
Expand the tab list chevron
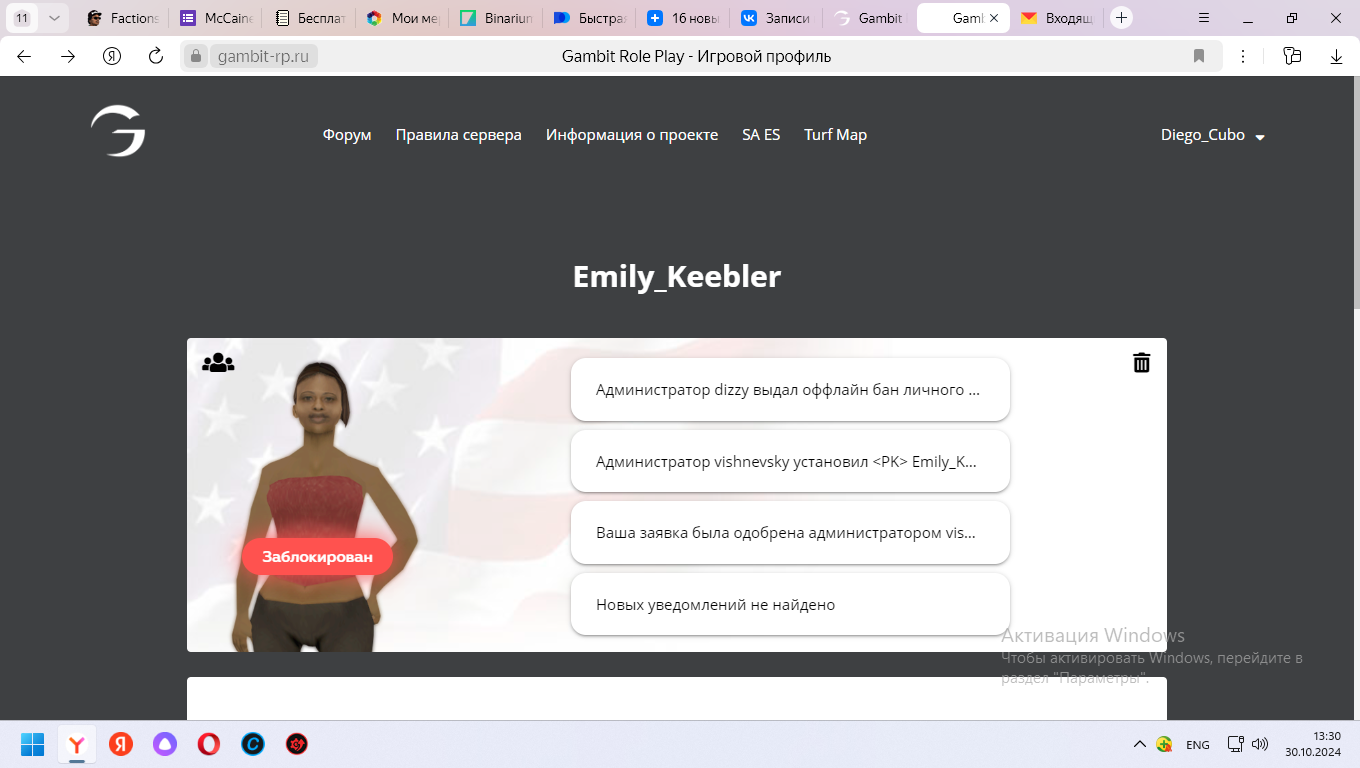[55, 18]
